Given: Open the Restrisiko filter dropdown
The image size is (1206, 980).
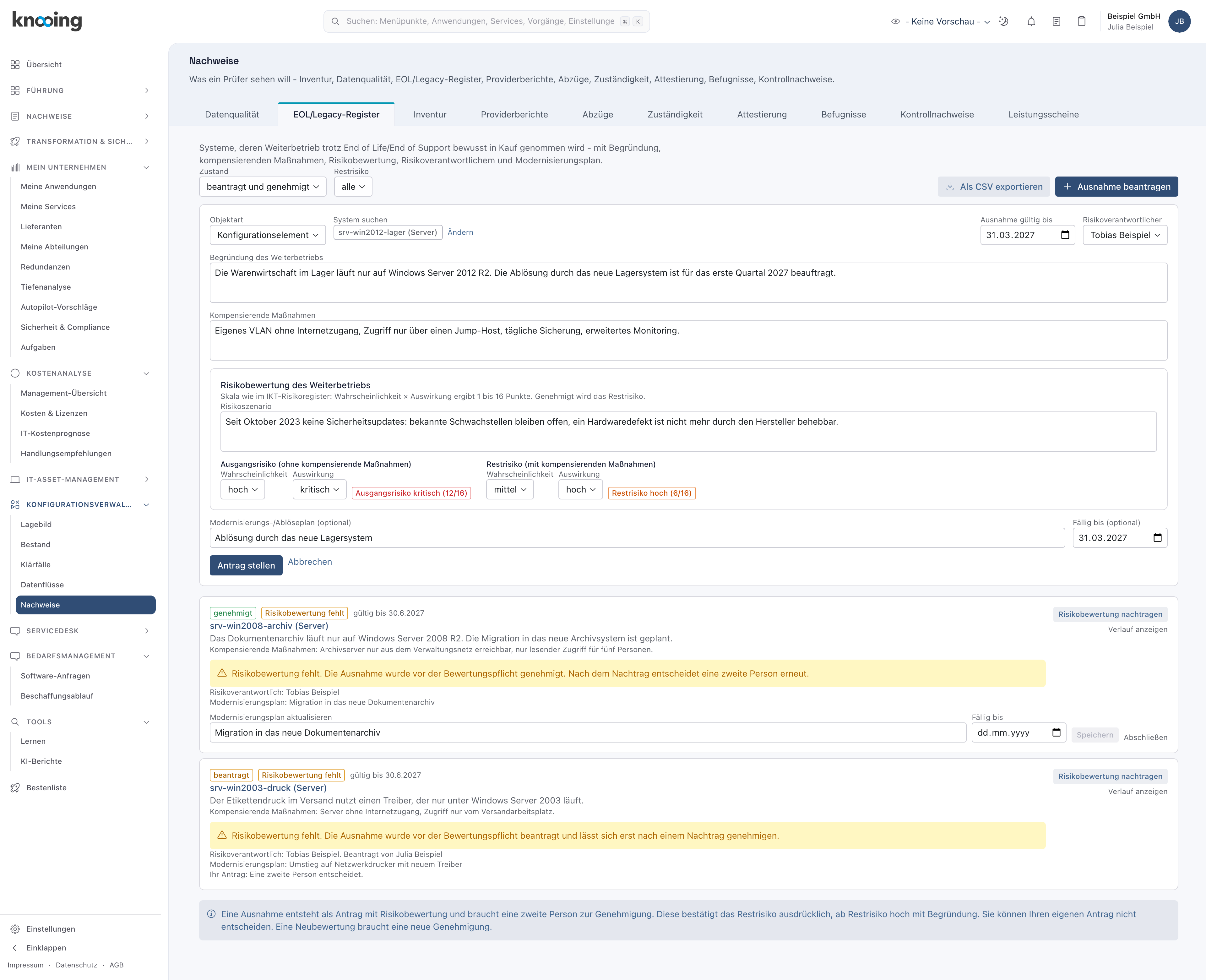Looking at the screenshot, I should 353,186.
